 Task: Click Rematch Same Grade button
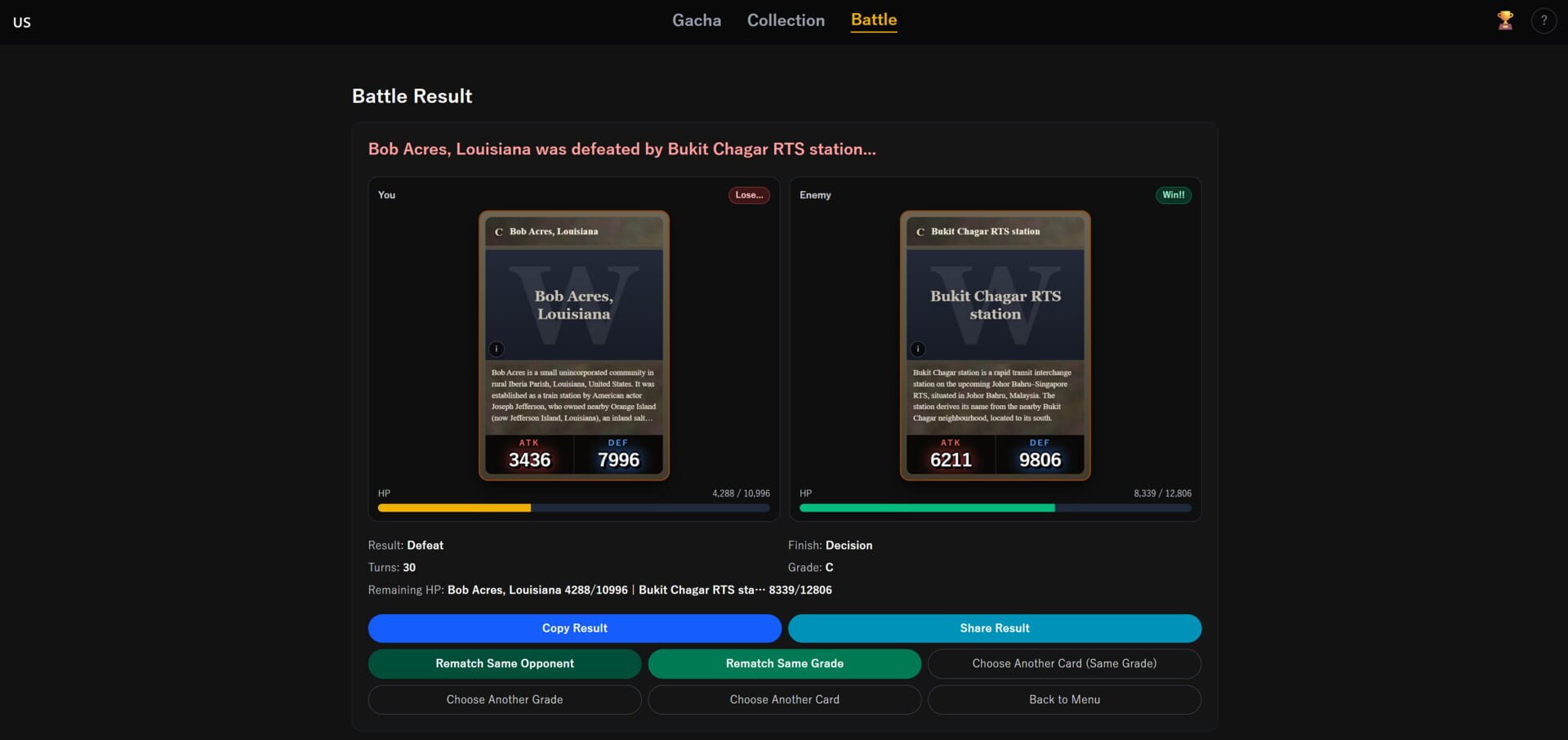point(784,663)
